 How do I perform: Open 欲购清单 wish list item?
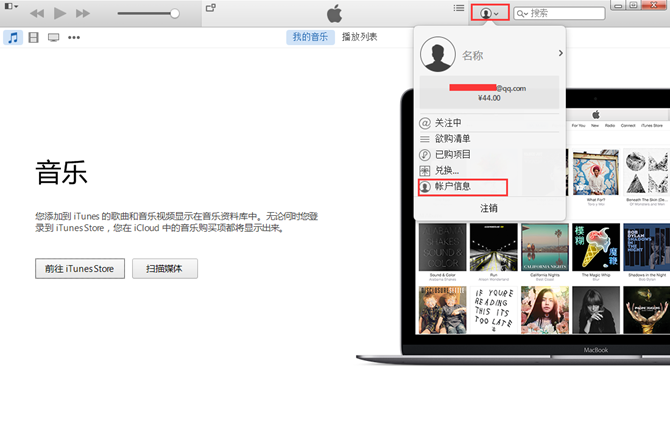coord(489,139)
